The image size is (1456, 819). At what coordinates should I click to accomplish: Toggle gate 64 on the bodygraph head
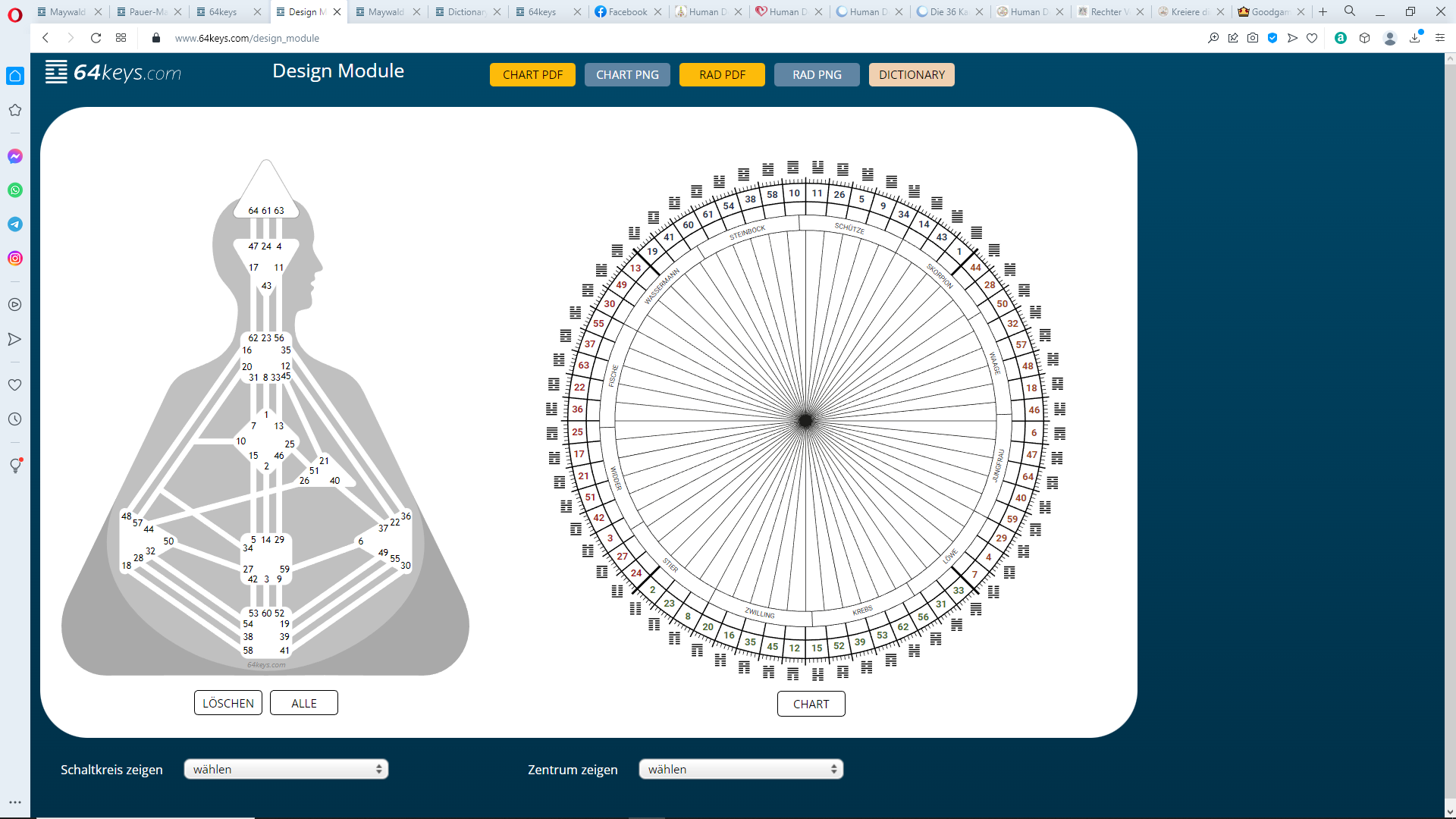point(253,211)
